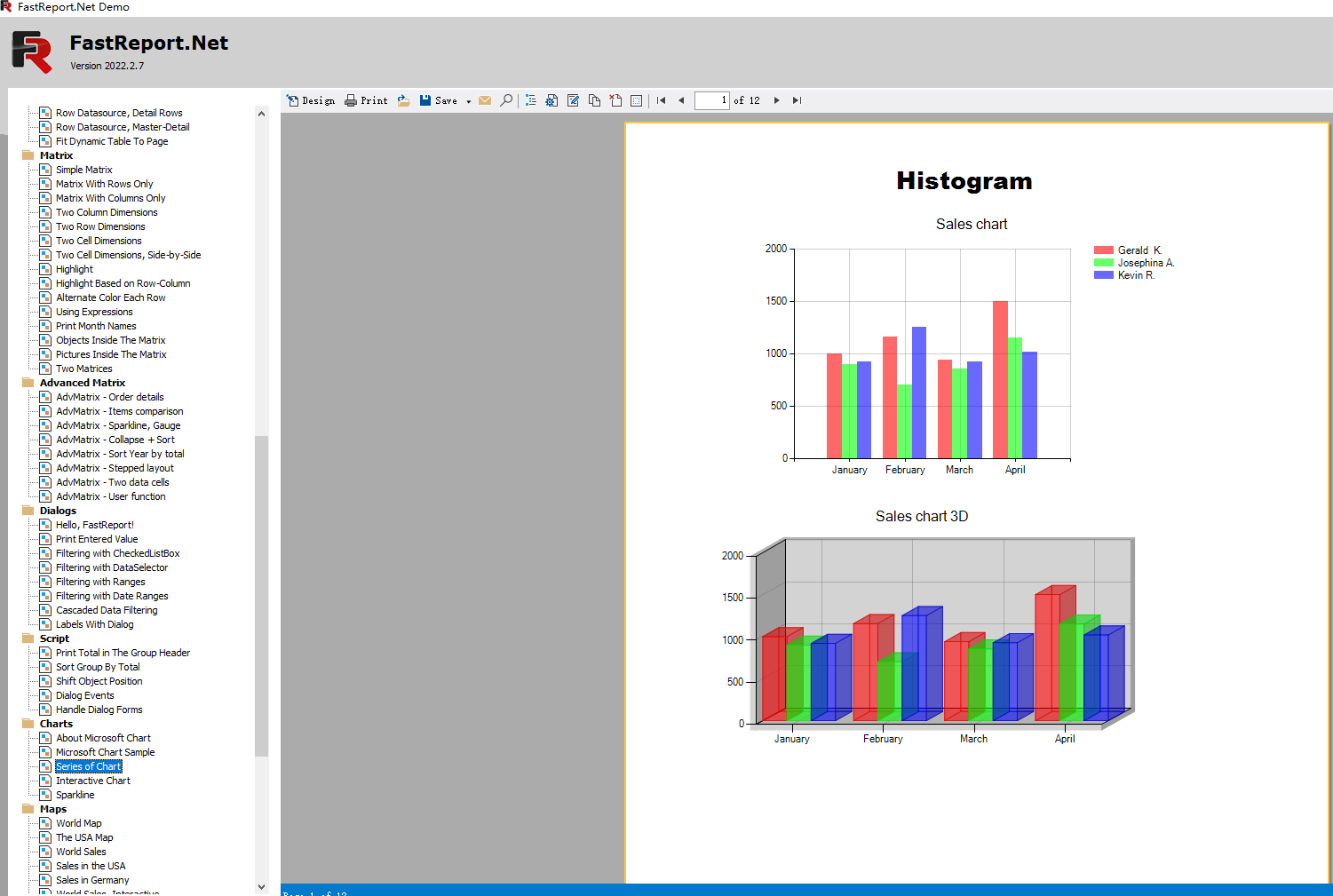
Task: Select the Interactive Chart example
Action: click(92, 780)
